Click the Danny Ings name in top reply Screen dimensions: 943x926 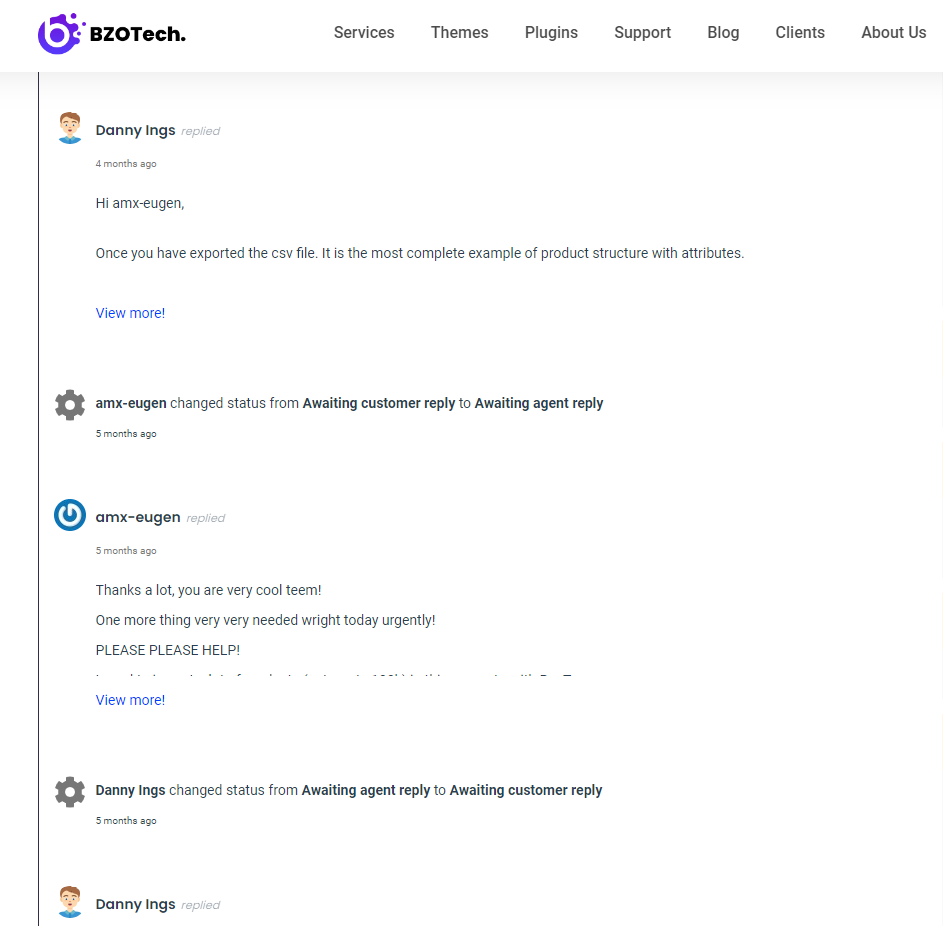point(135,130)
